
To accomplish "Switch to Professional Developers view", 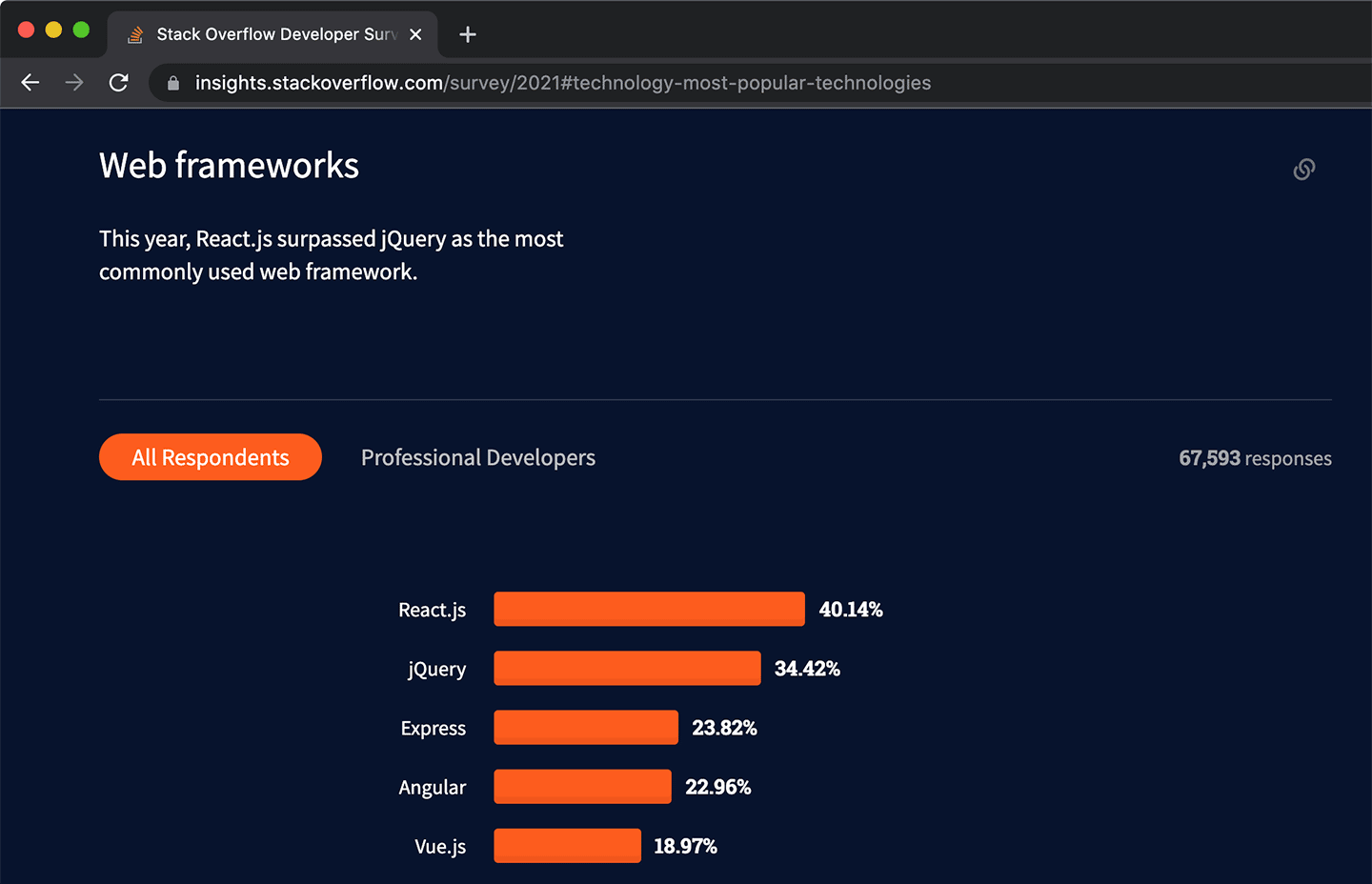I will (478, 458).
